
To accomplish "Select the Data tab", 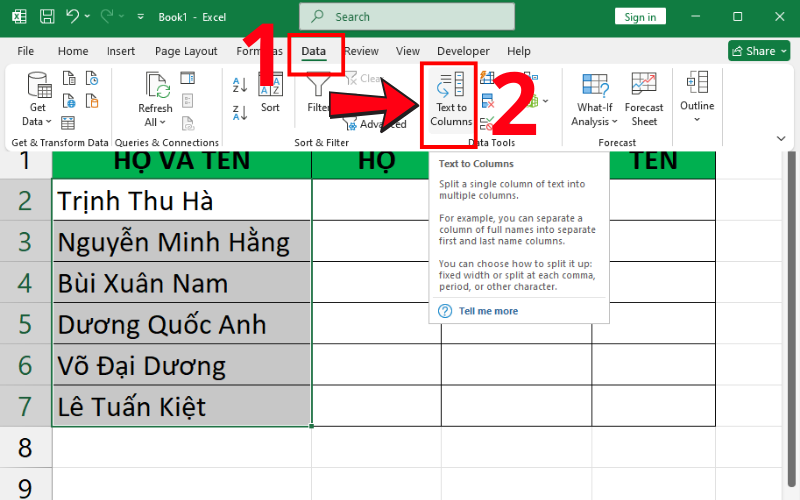I will tap(313, 51).
